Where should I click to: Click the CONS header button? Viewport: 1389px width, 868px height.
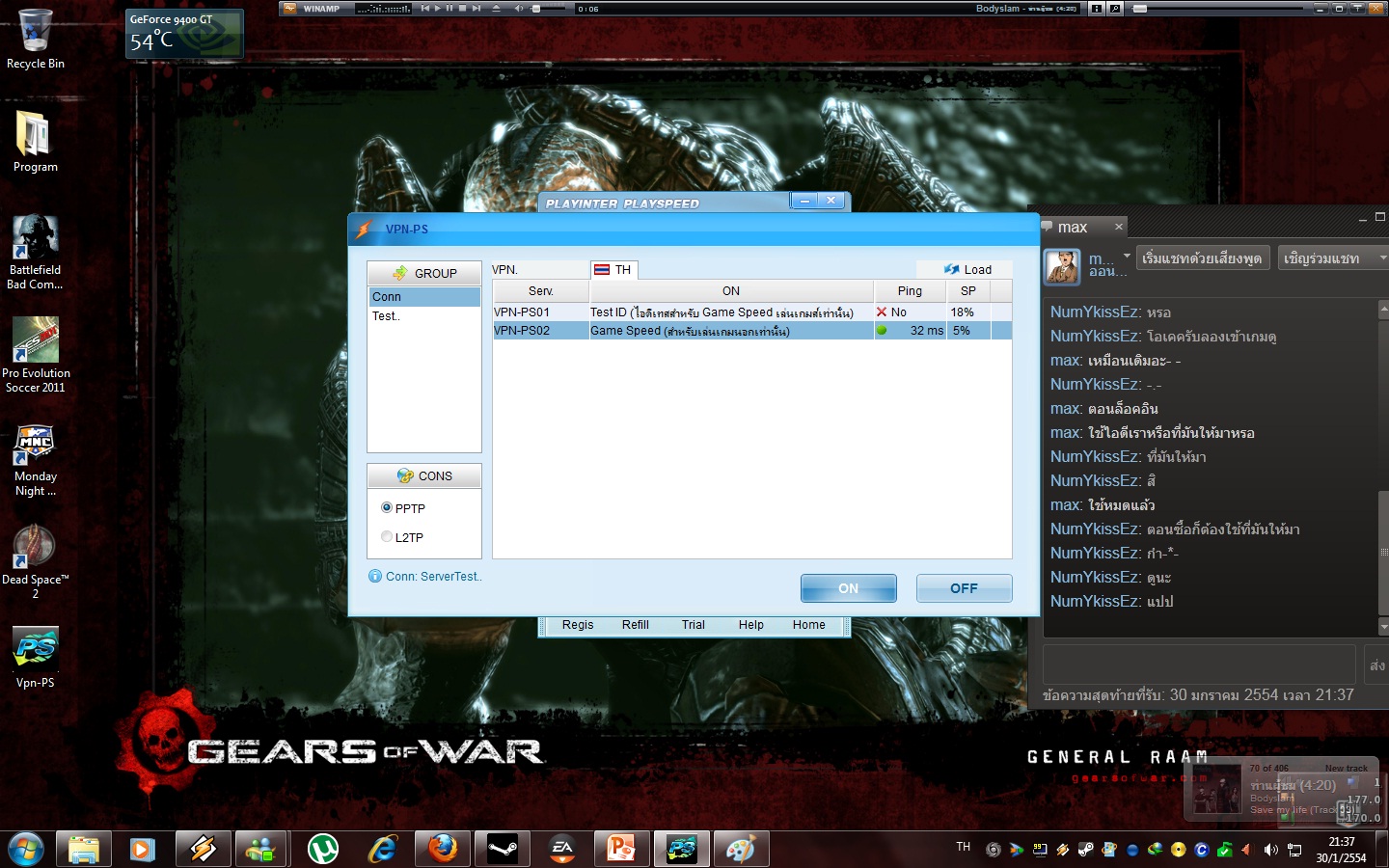click(x=424, y=475)
